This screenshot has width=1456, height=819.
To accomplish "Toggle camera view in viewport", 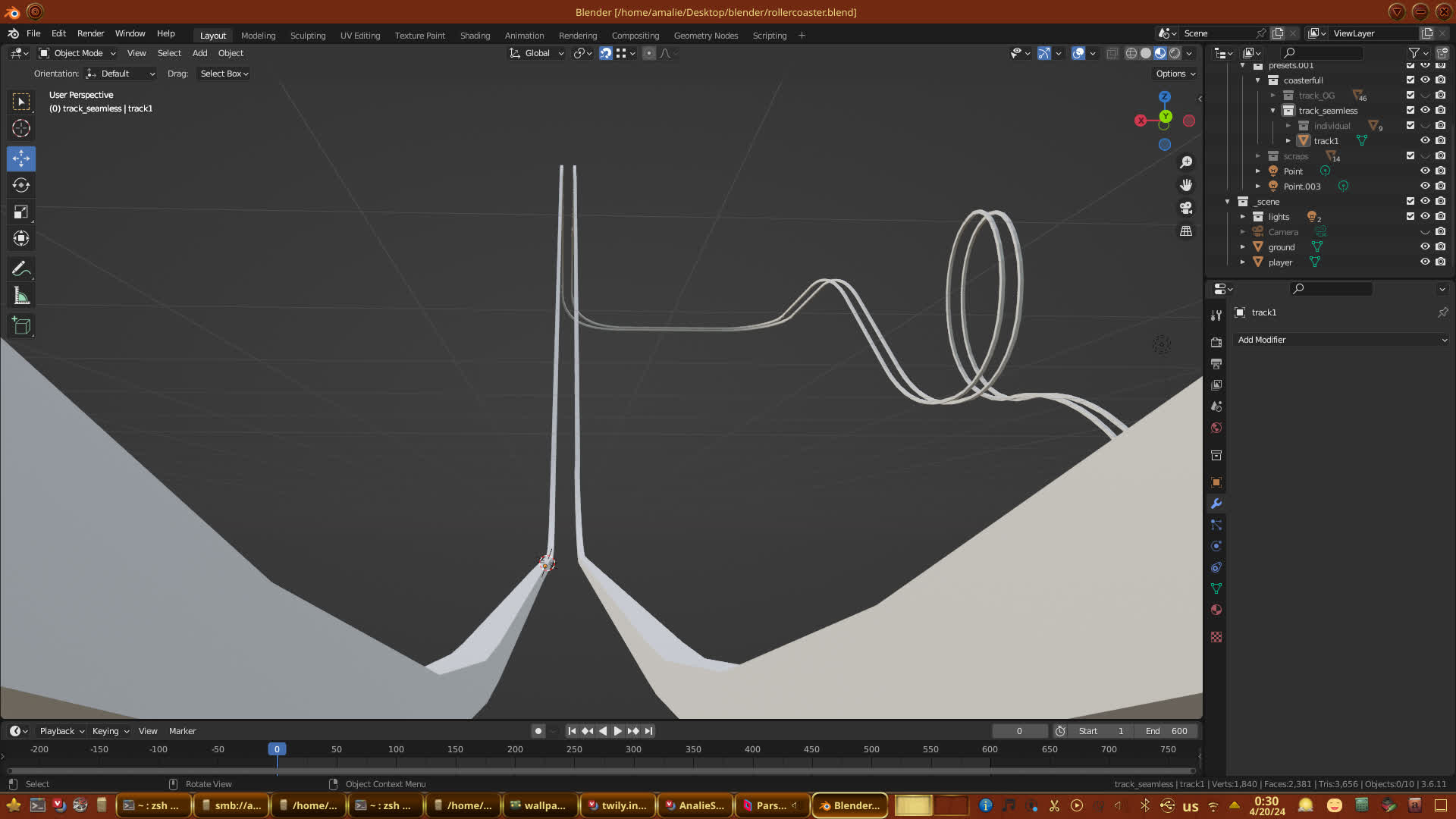I will coord(1186,208).
